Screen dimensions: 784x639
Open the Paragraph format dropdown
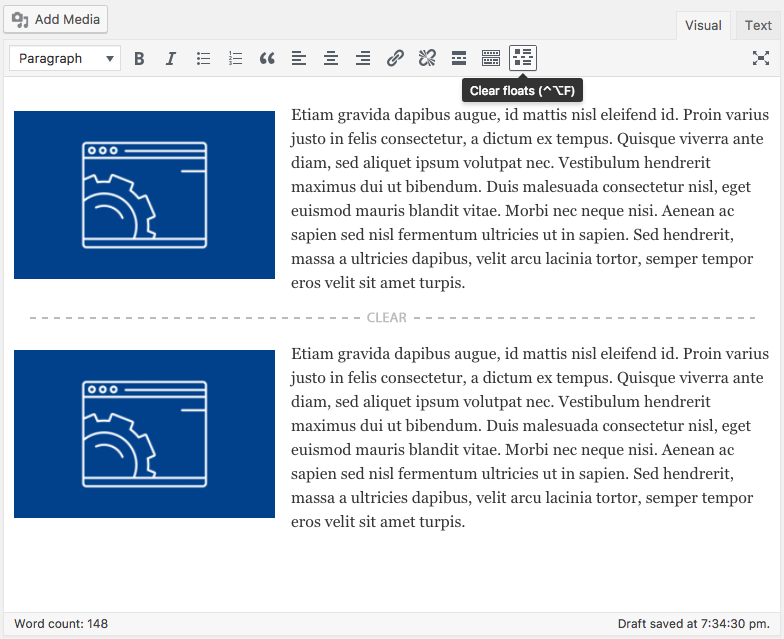65,58
